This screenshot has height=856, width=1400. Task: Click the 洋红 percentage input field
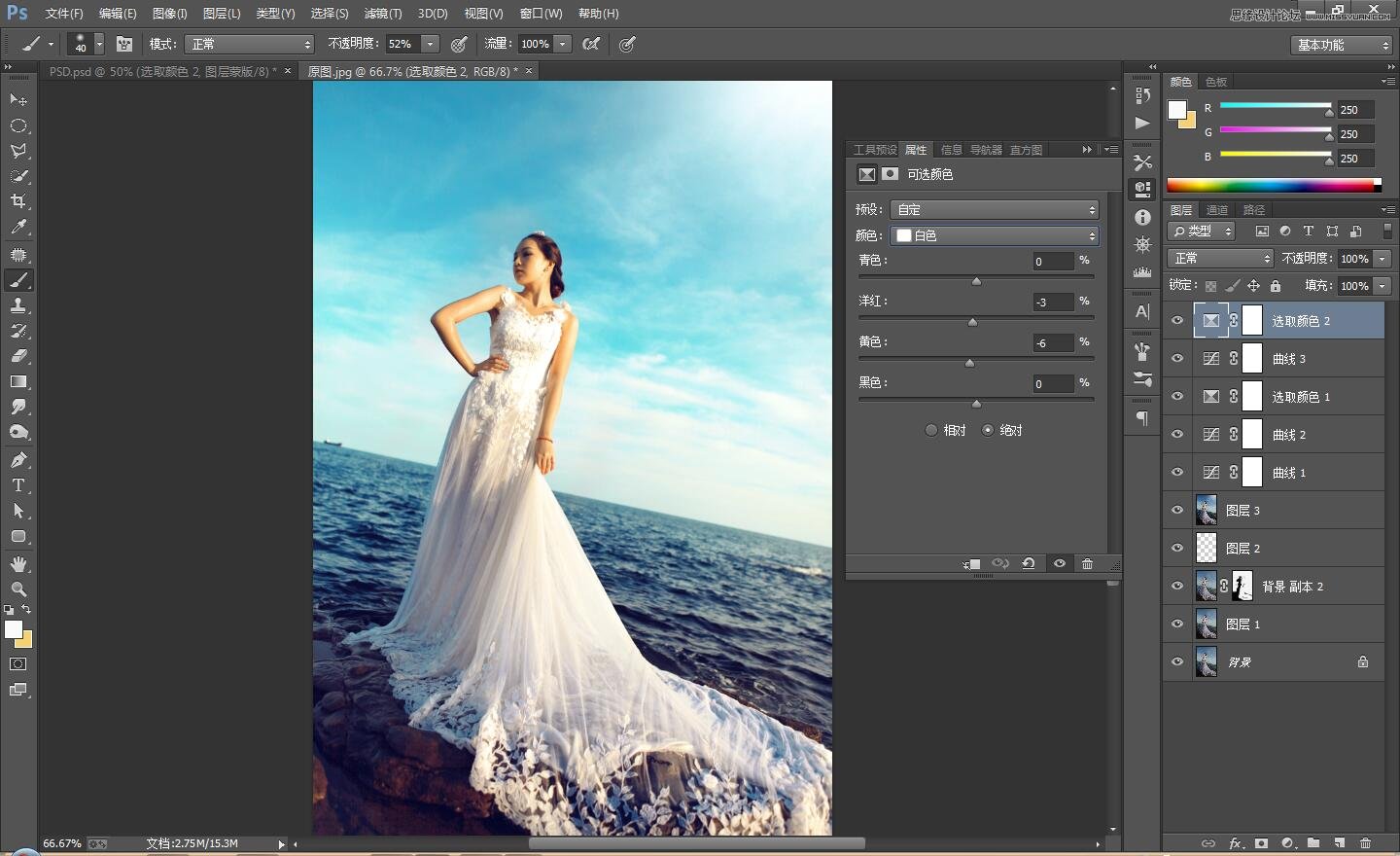(x=1053, y=303)
